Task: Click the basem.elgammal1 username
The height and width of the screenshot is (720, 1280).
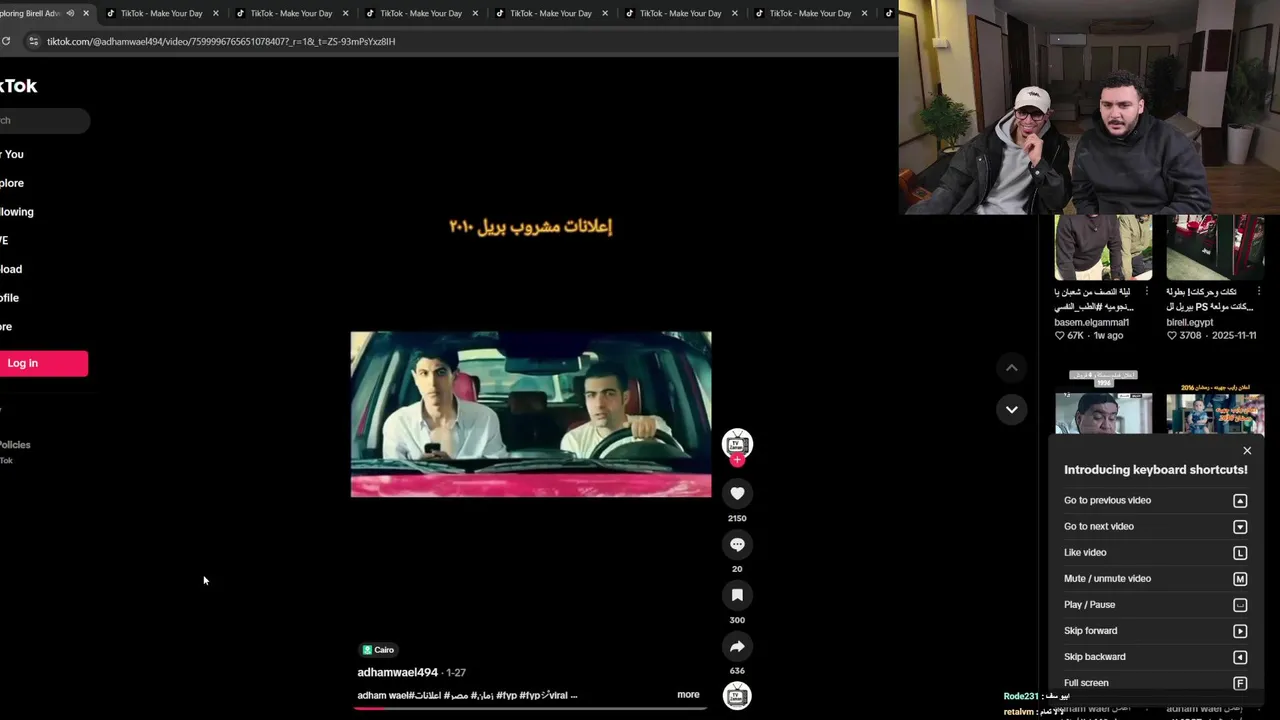Action: (x=1091, y=323)
